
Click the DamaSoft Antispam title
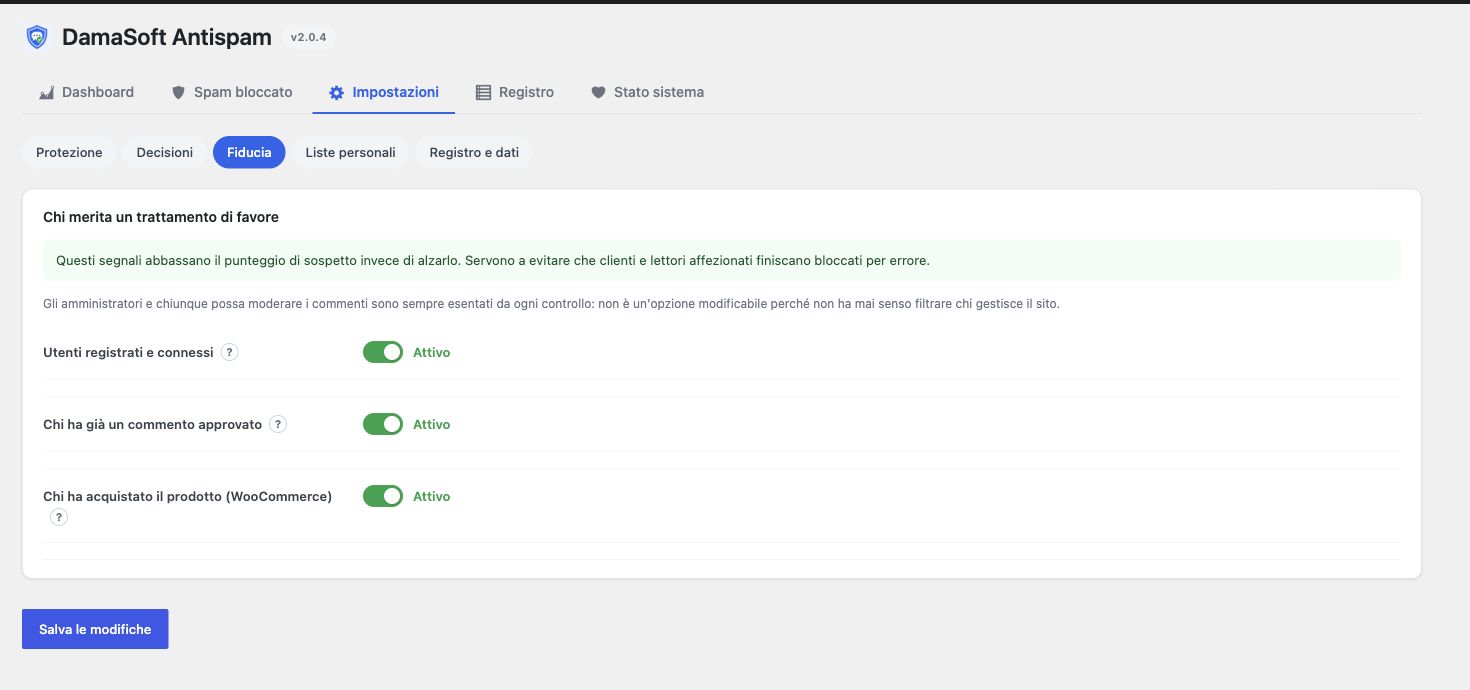pos(167,37)
